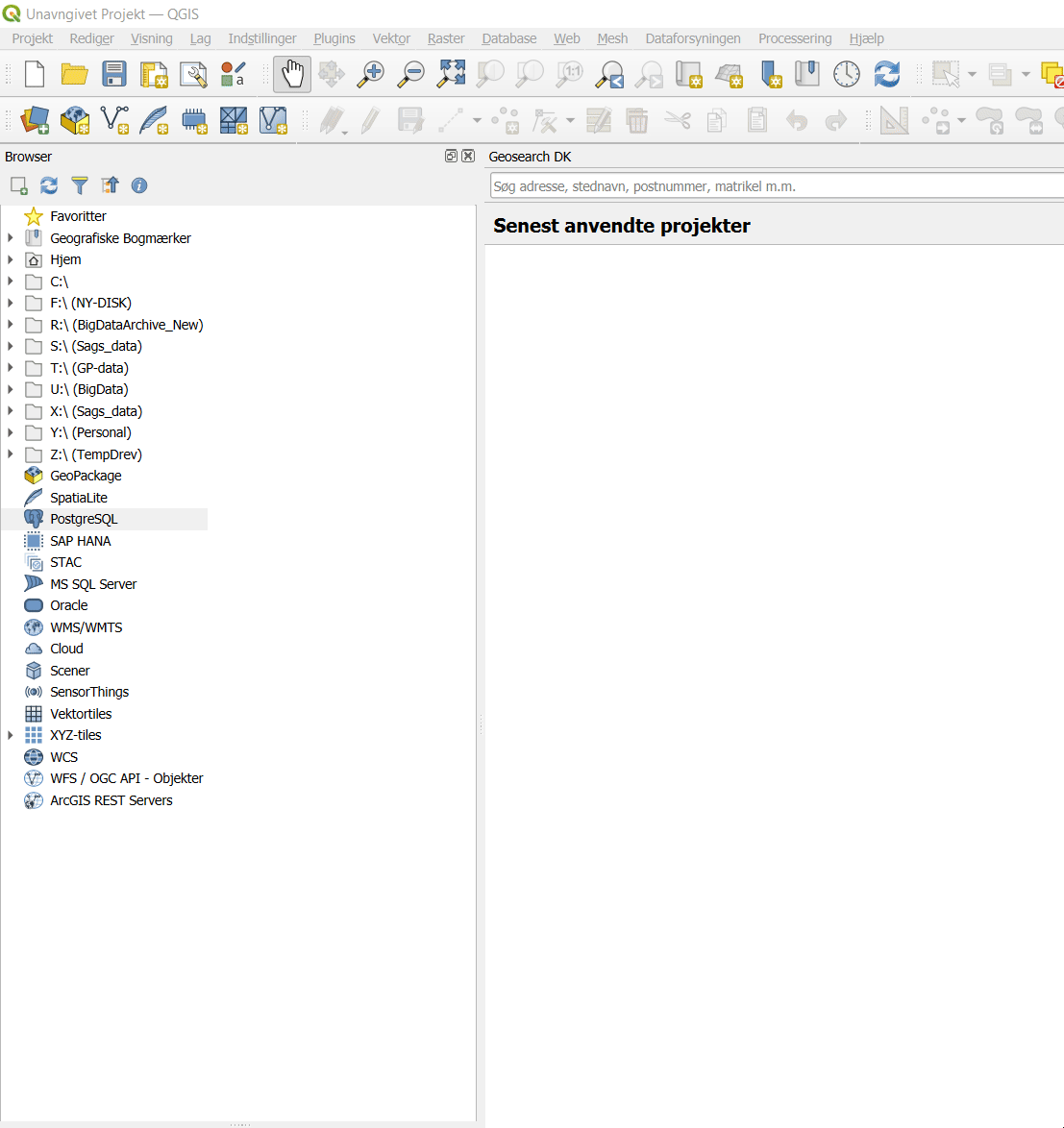Refresh the Browser panel tree
Image resolution: width=1064 pixels, height=1128 pixels.
pos(49,185)
